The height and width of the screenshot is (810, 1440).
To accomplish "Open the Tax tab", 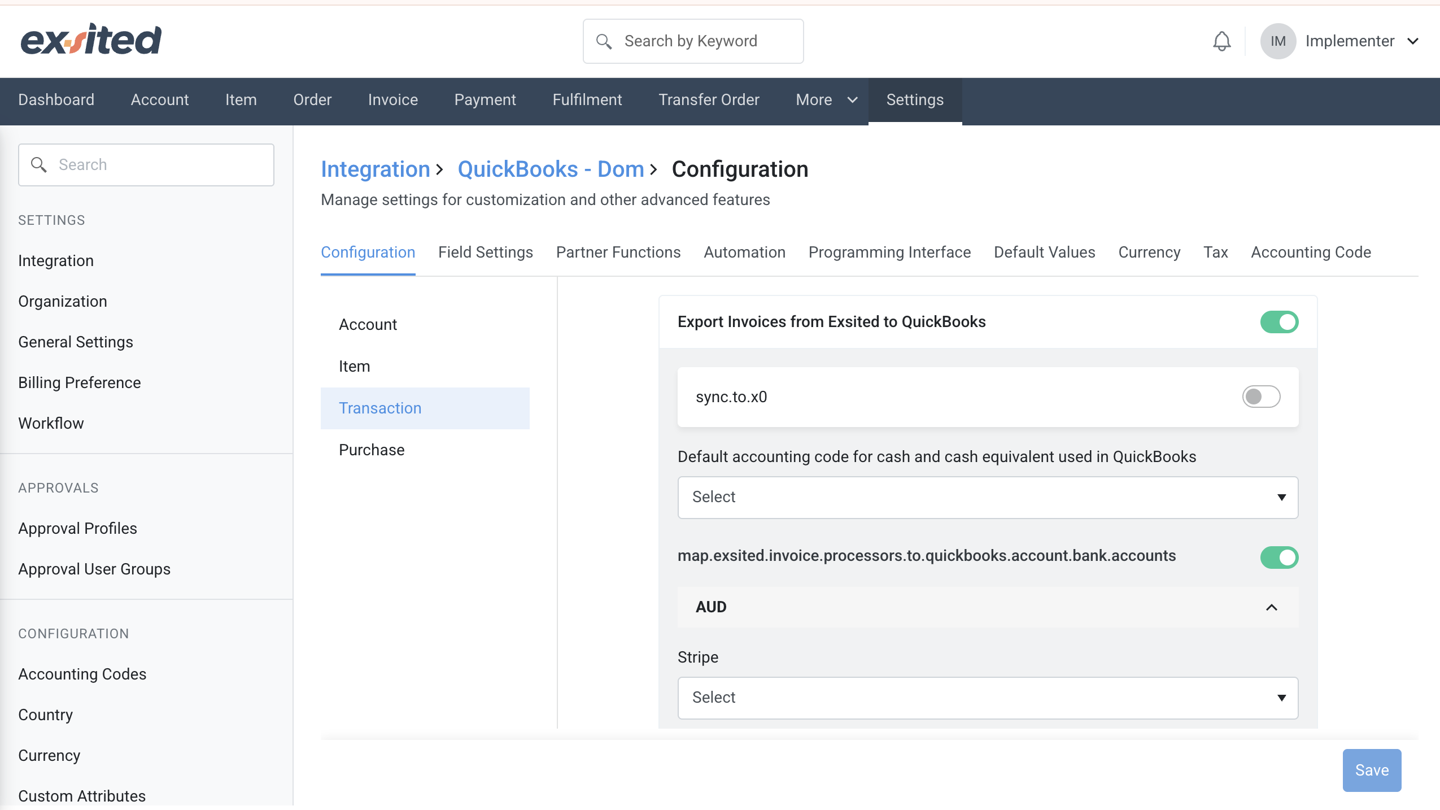I will pos(1216,252).
